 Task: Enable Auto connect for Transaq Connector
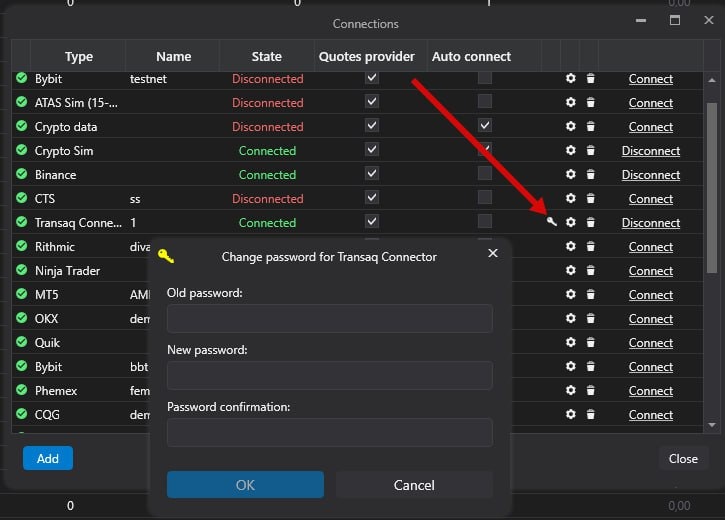(485, 221)
